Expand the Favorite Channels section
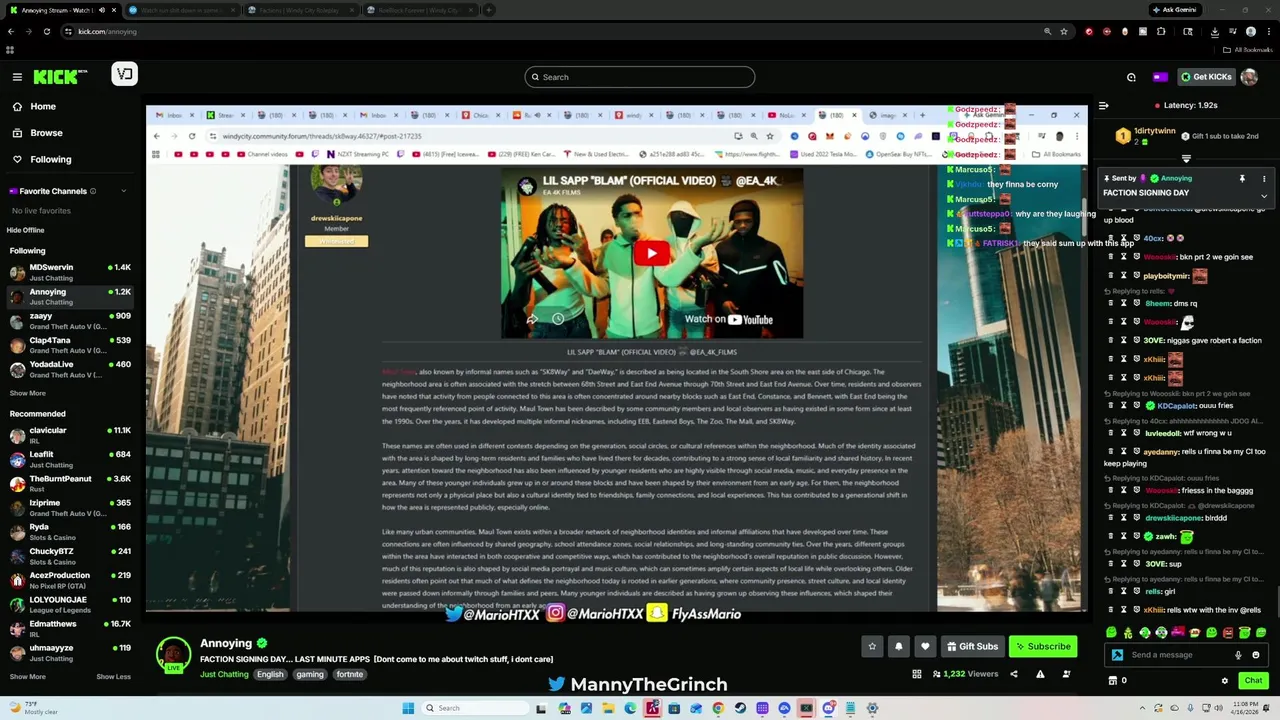This screenshot has height=720, width=1280. [x=124, y=191]
